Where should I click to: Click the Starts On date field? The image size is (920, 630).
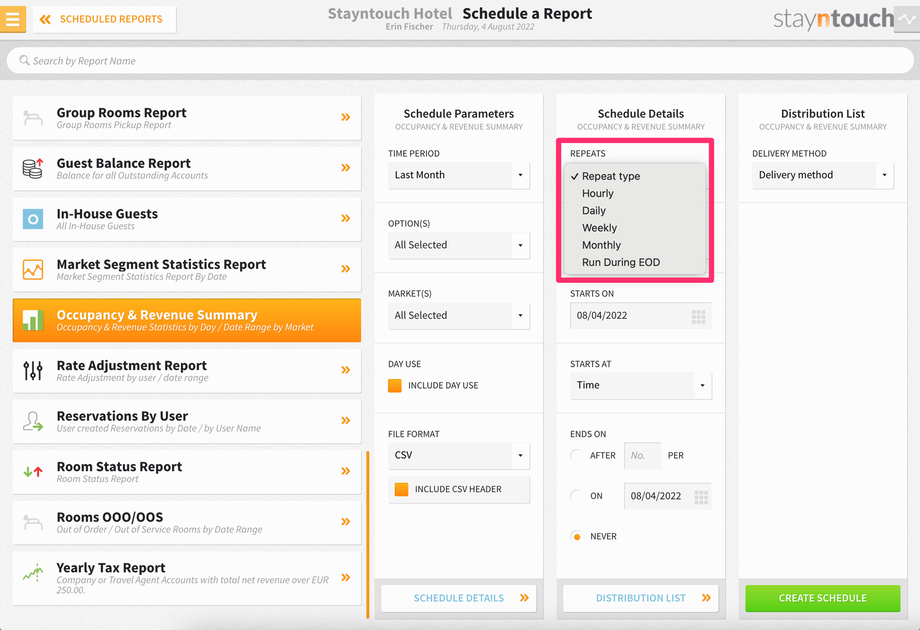click(x=641, y=316)
